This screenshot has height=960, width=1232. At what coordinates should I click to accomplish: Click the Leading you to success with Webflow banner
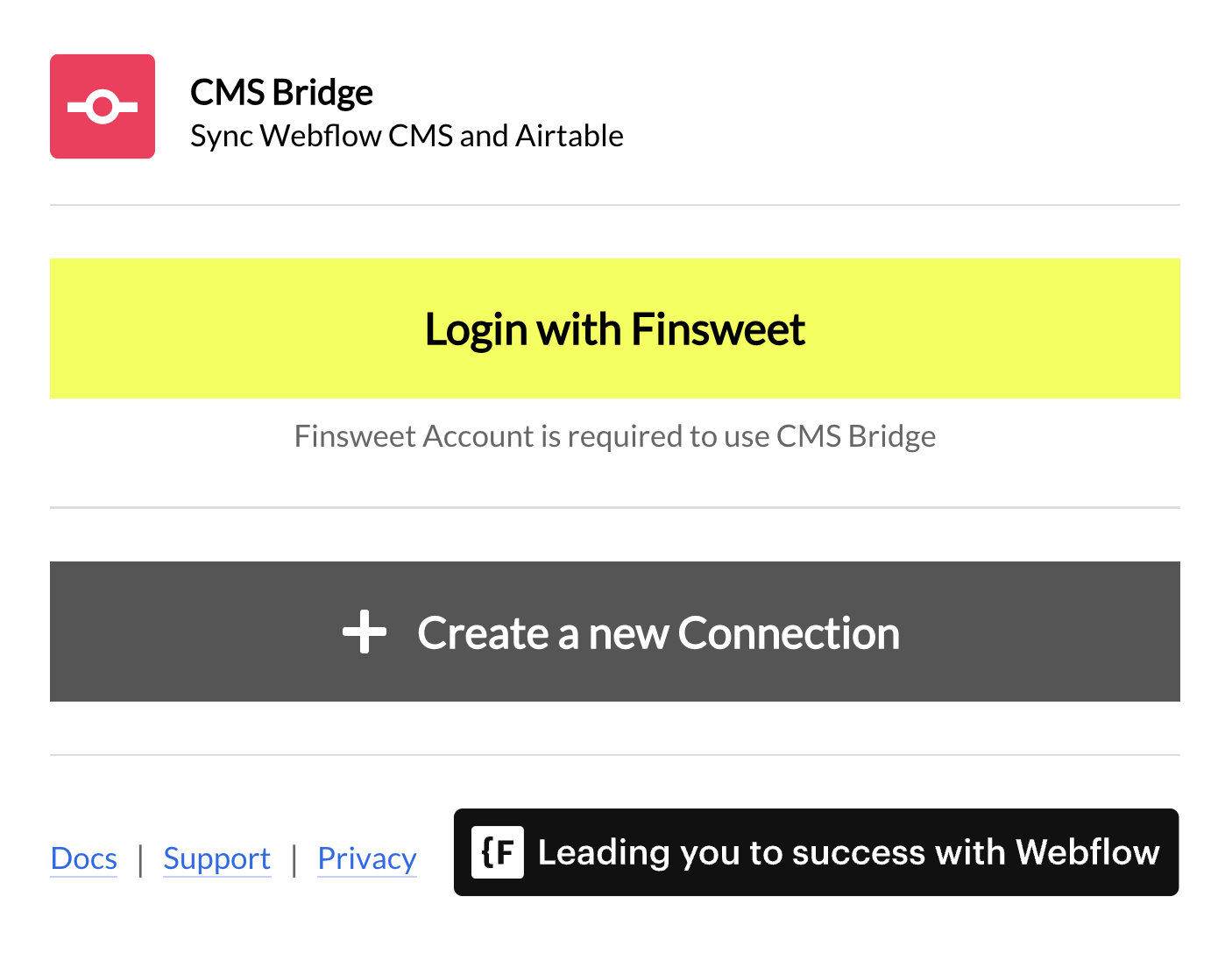817,852
